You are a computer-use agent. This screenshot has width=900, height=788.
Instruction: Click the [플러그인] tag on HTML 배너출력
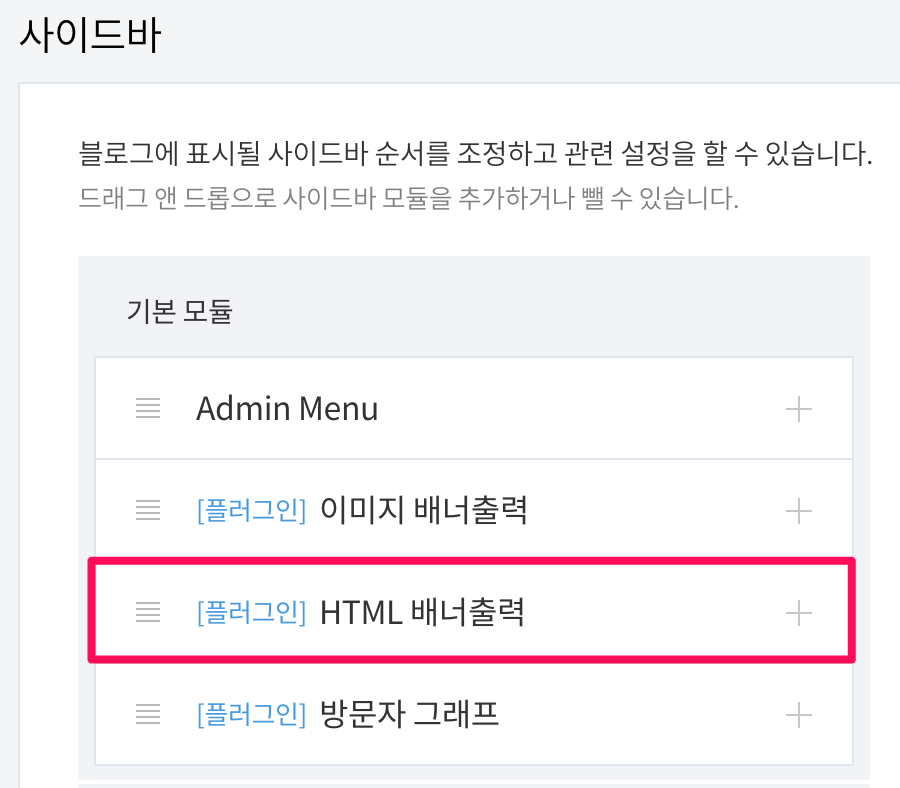point(251,612)
